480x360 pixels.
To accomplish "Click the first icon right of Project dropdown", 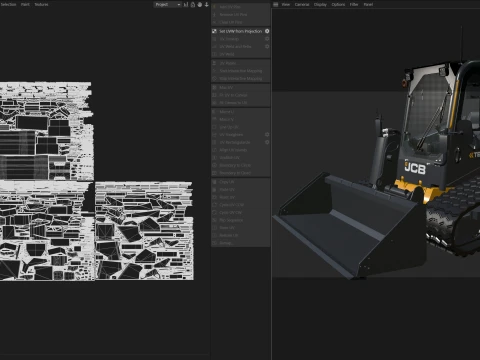I will 186,5.
